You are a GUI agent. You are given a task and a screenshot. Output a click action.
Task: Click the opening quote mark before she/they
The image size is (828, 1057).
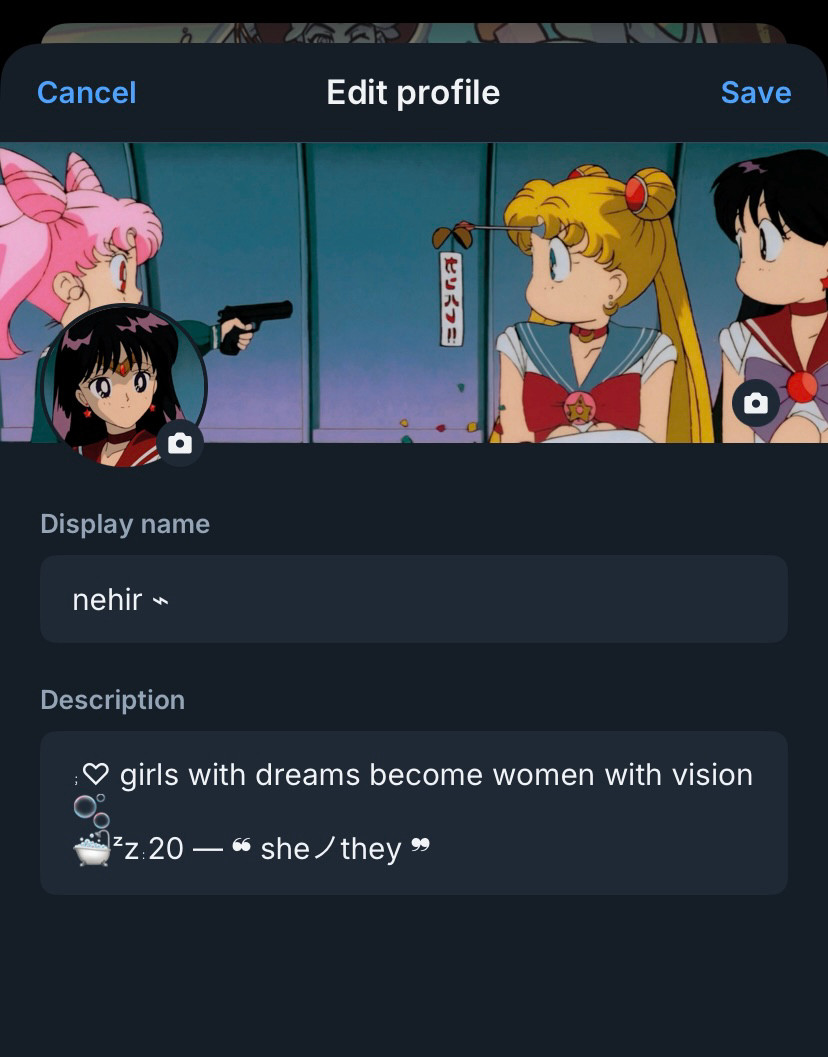tap(241, 846)
